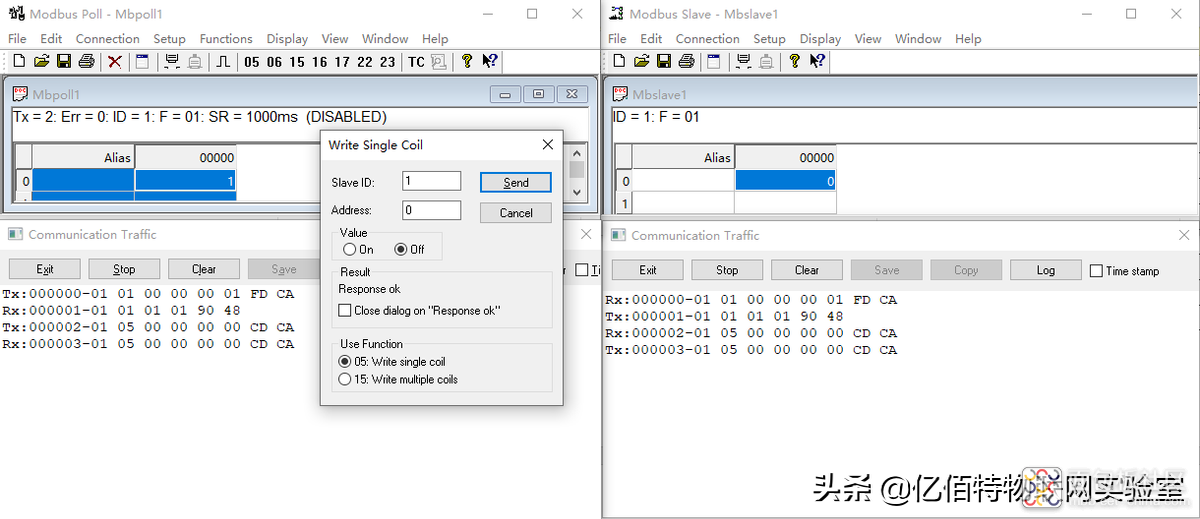The height and width of the screenshot is (519, 1200).
Task: Click New document icon in Modbus Slave toolbar
Action: 619,62
